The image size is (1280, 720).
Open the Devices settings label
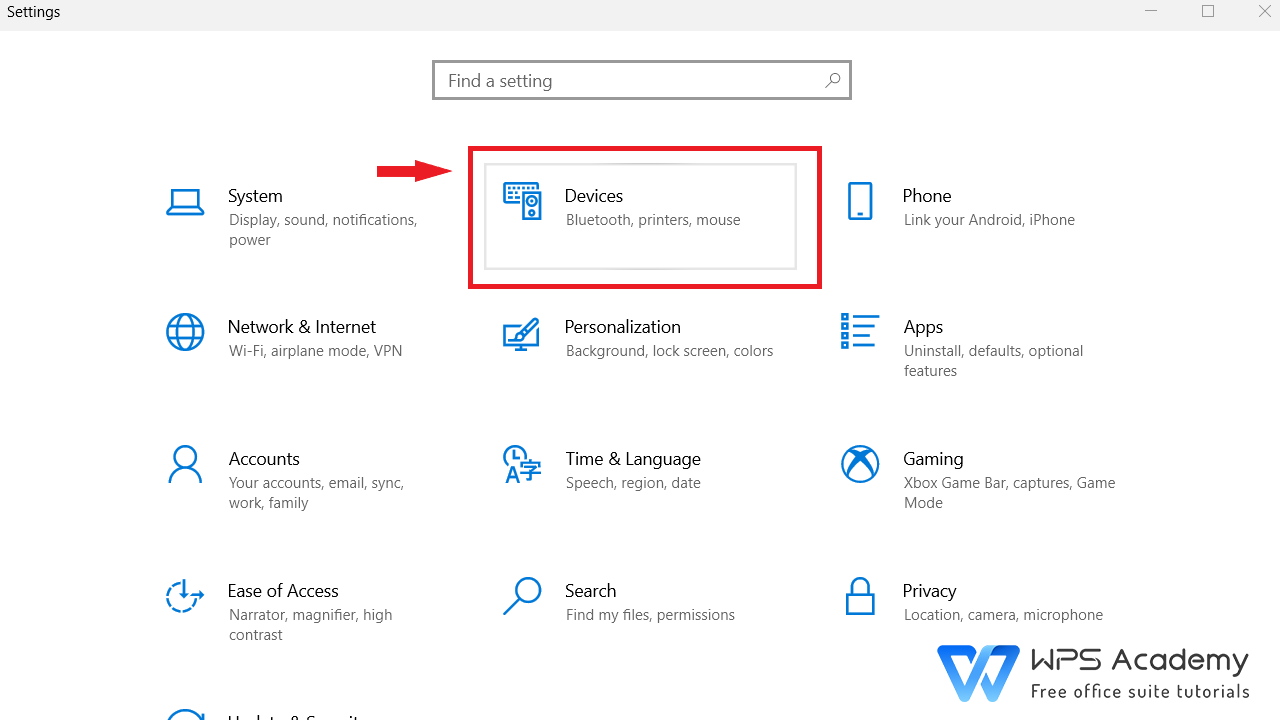pyautogui.click(x=594, y=196)
